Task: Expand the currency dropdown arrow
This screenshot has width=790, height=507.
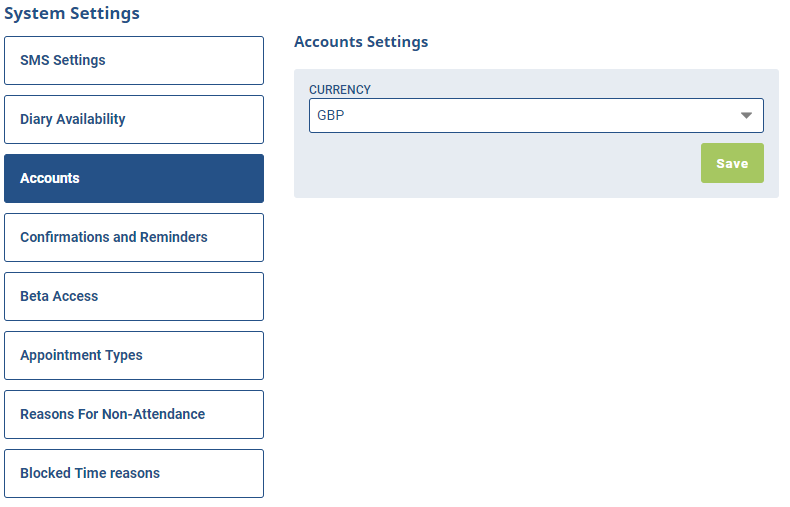Action: click(x=746, y=115)
